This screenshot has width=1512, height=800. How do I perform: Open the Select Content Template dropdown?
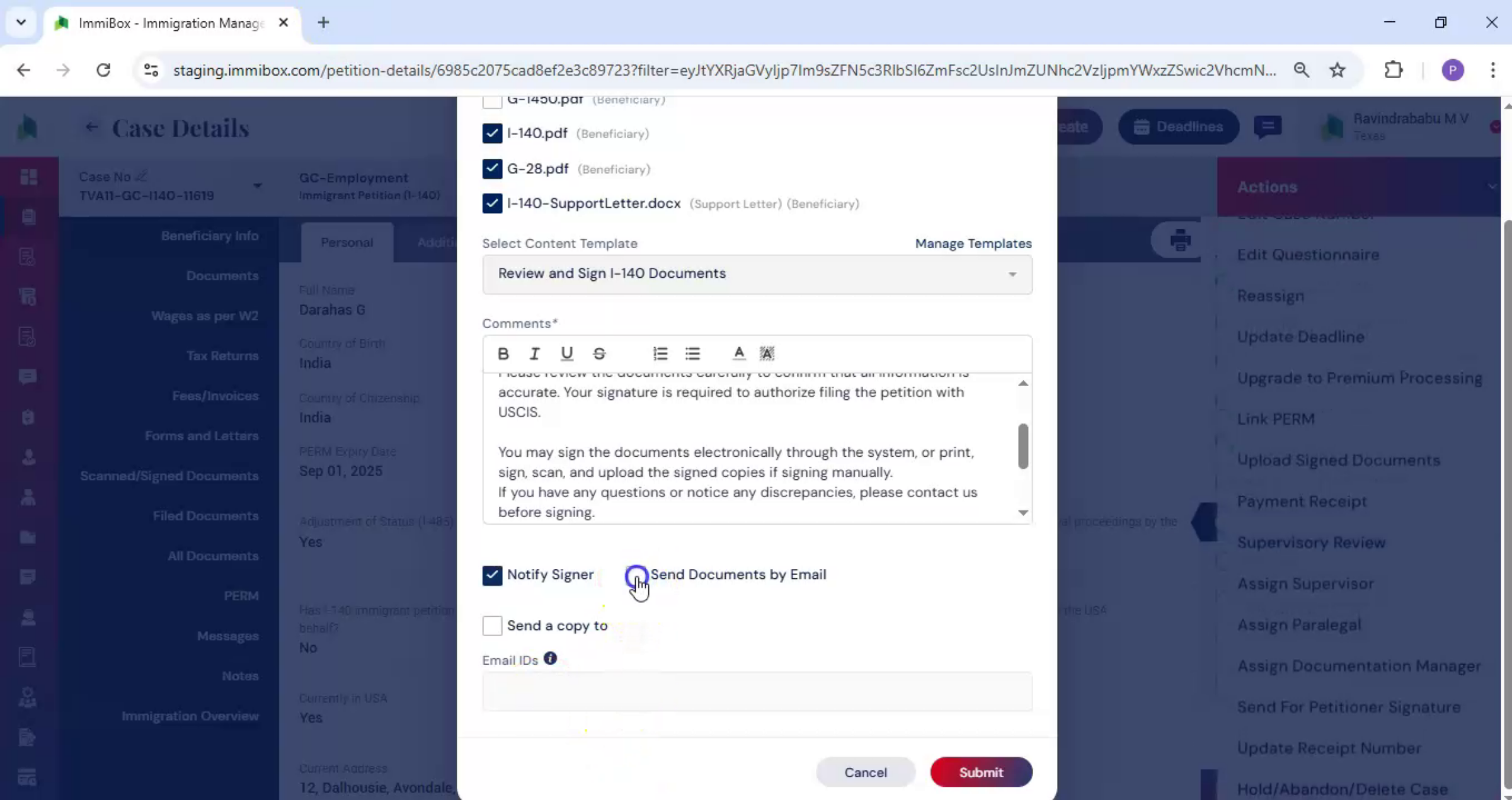[x=757, y=274]
